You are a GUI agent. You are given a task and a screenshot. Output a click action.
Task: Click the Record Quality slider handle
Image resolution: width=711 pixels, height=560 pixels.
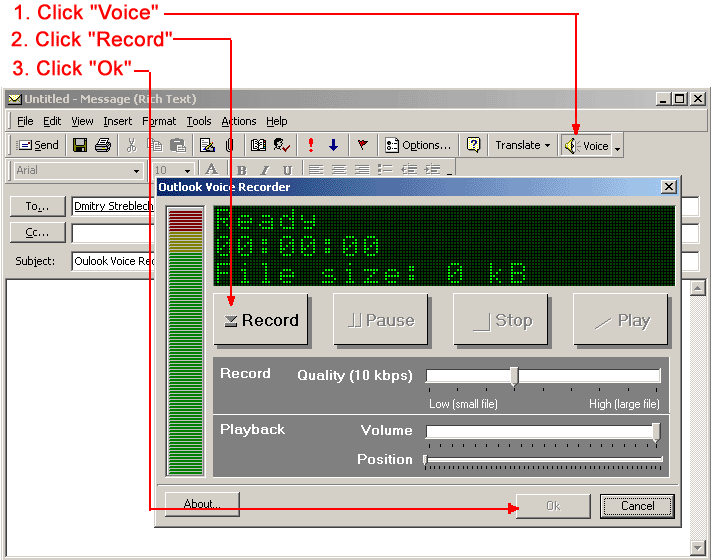click(514, 376)
